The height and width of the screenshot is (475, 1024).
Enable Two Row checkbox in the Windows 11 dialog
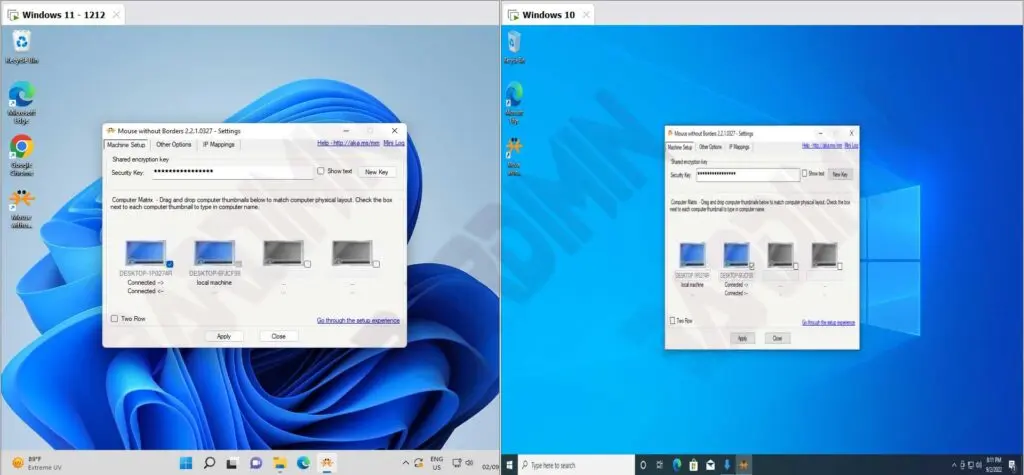tap(114, 319)
